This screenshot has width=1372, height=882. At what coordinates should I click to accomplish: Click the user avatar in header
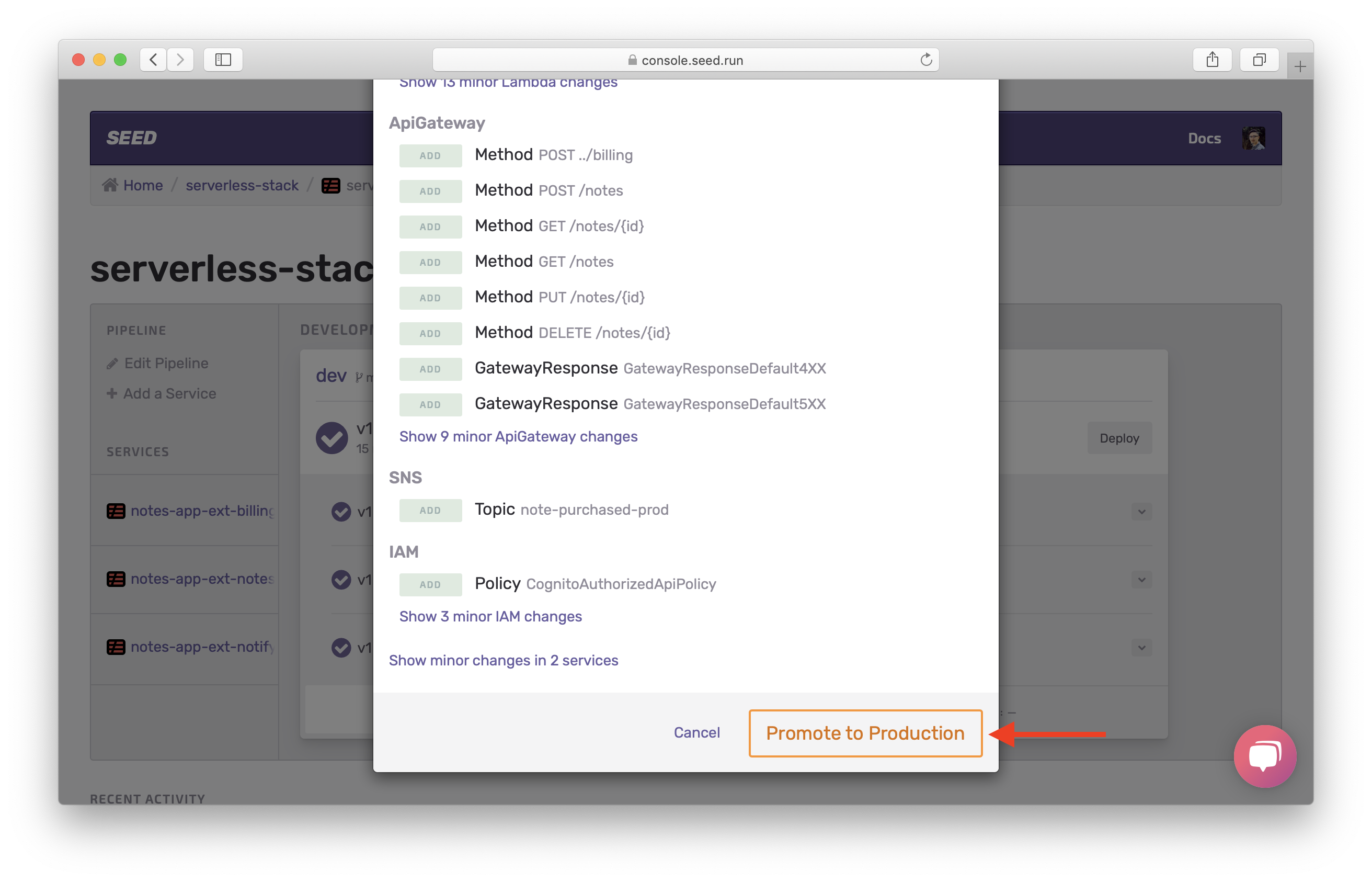pos(1253,138)
